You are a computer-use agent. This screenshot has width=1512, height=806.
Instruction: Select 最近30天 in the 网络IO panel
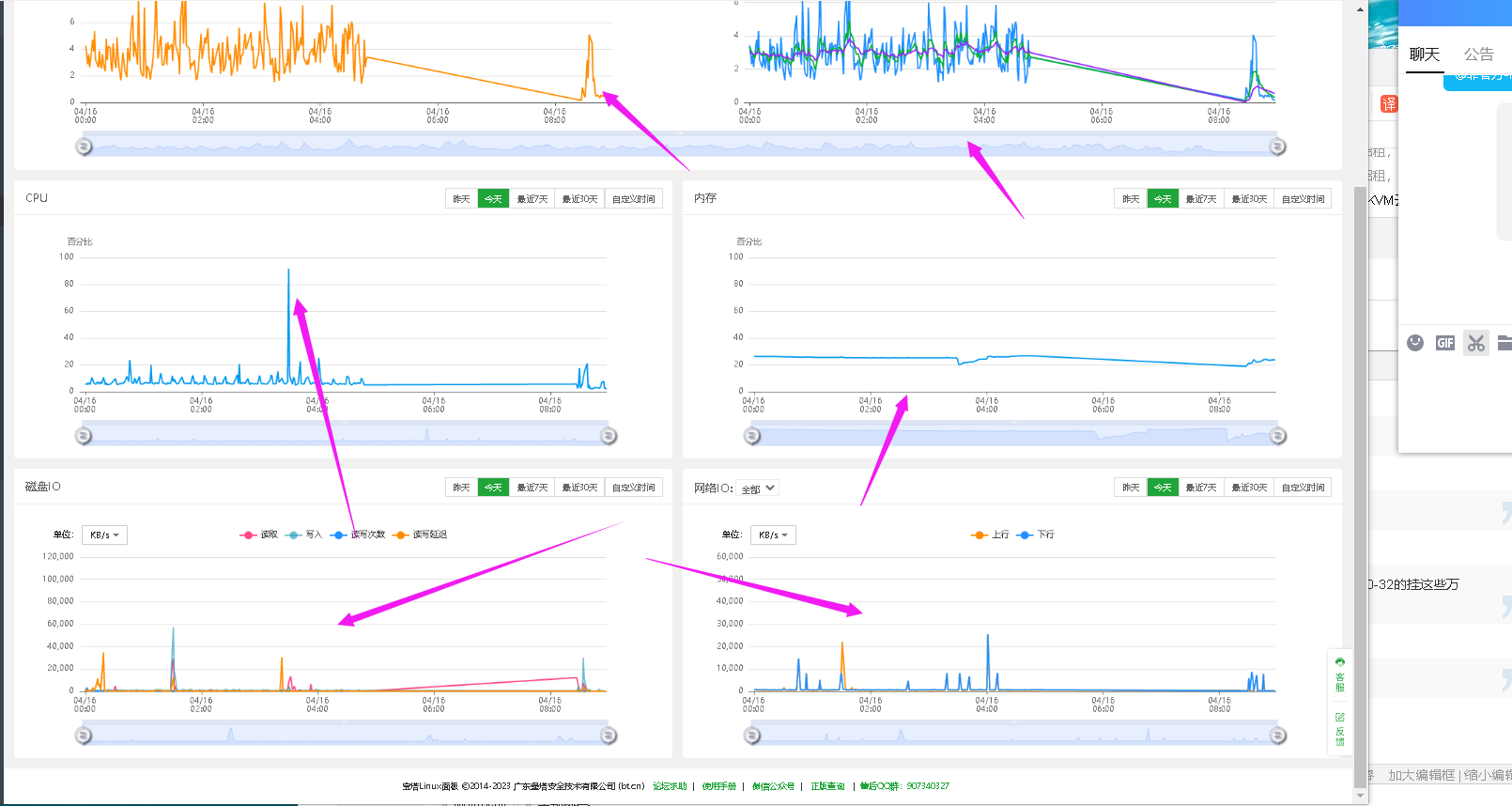point(1249,487)
